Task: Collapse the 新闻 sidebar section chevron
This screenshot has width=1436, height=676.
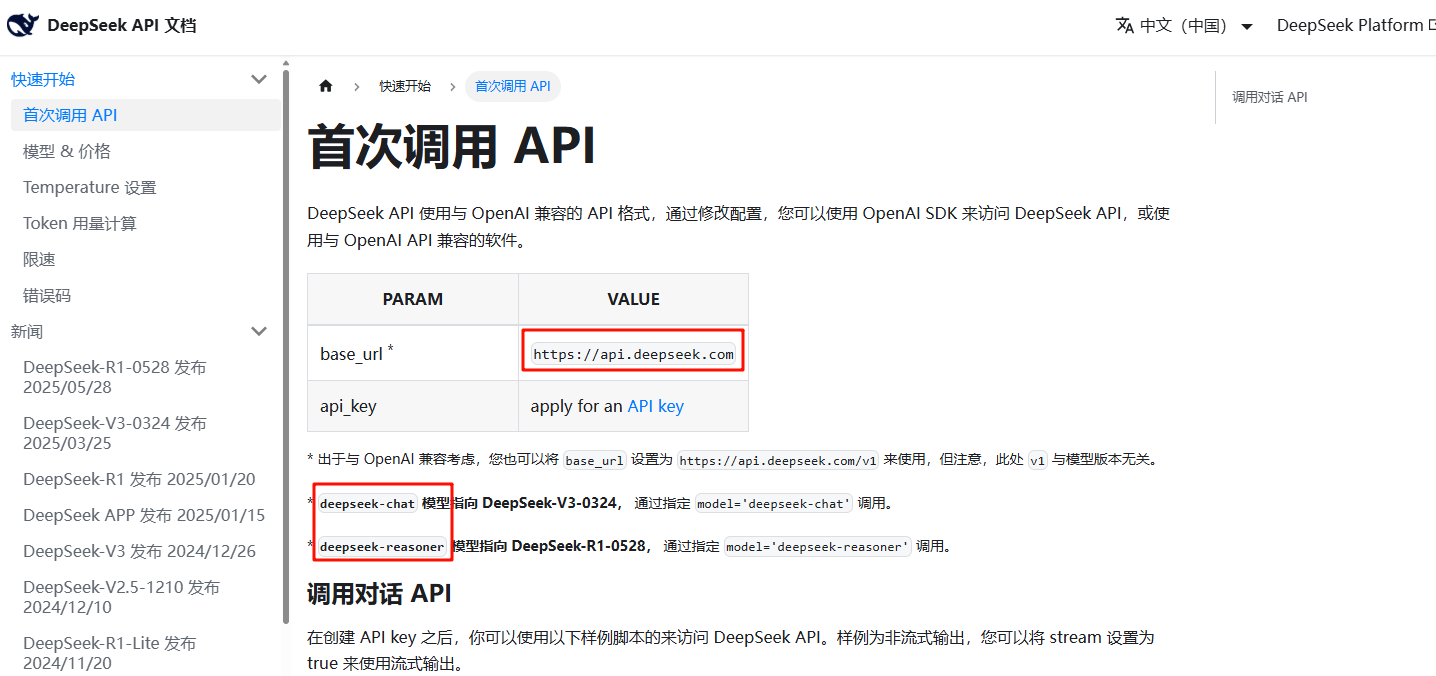Action: pos(259,331)
